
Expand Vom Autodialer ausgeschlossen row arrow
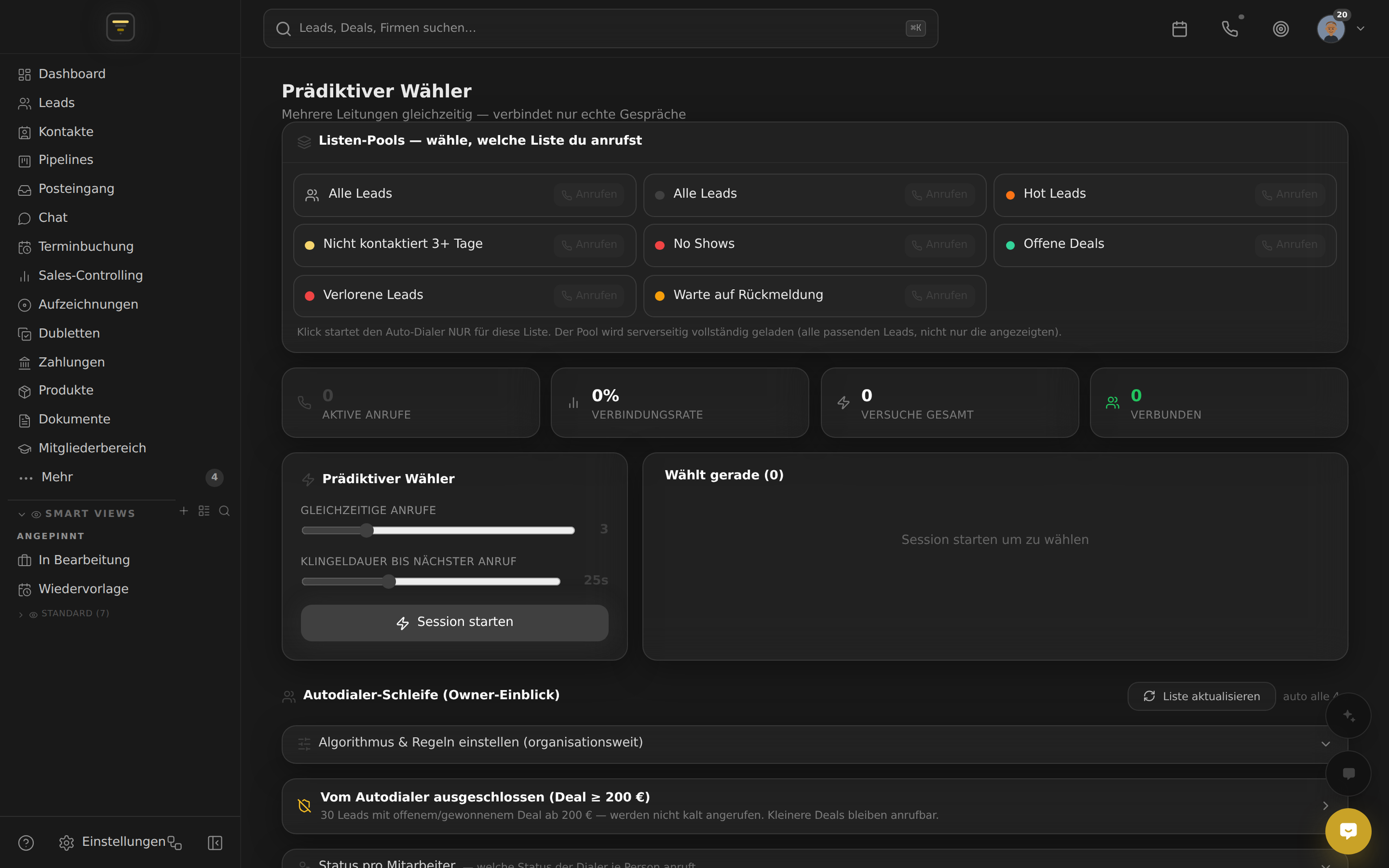point(1326,806)
